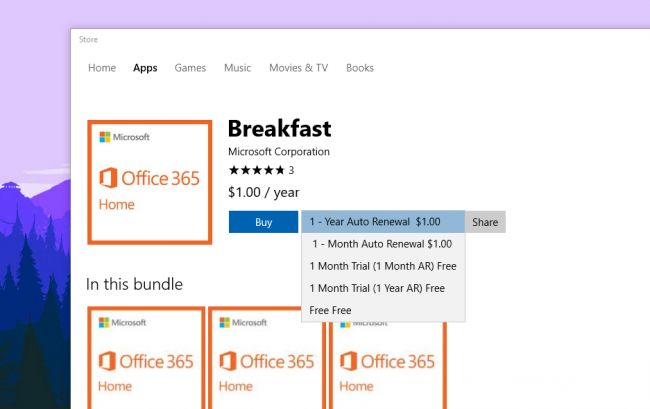This screenshot has width=650, height=409.
Task: Click the Breakfast app title
Action: [280, 128]
